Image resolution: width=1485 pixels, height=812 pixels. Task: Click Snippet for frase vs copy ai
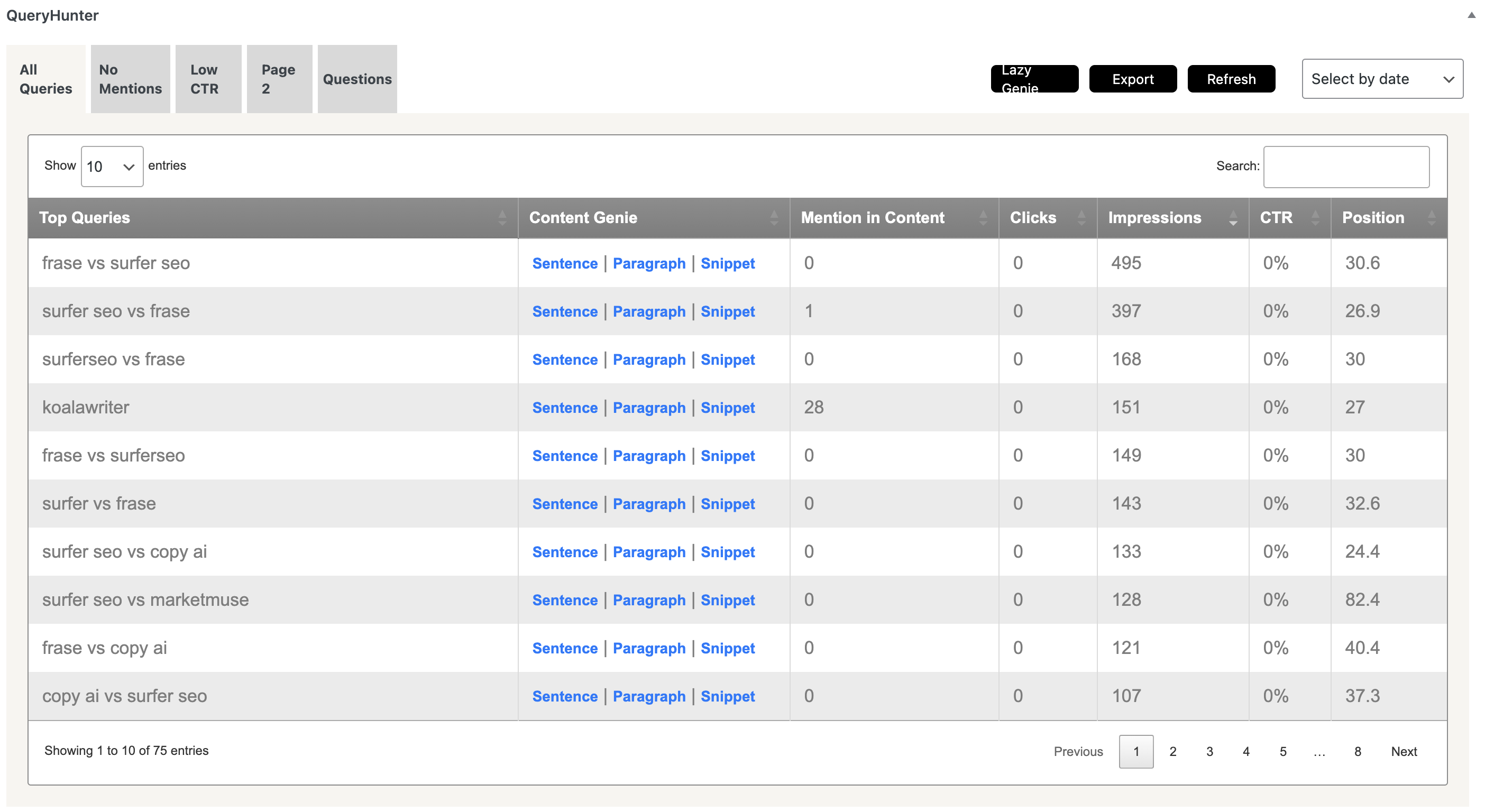(x=728, y=648)
